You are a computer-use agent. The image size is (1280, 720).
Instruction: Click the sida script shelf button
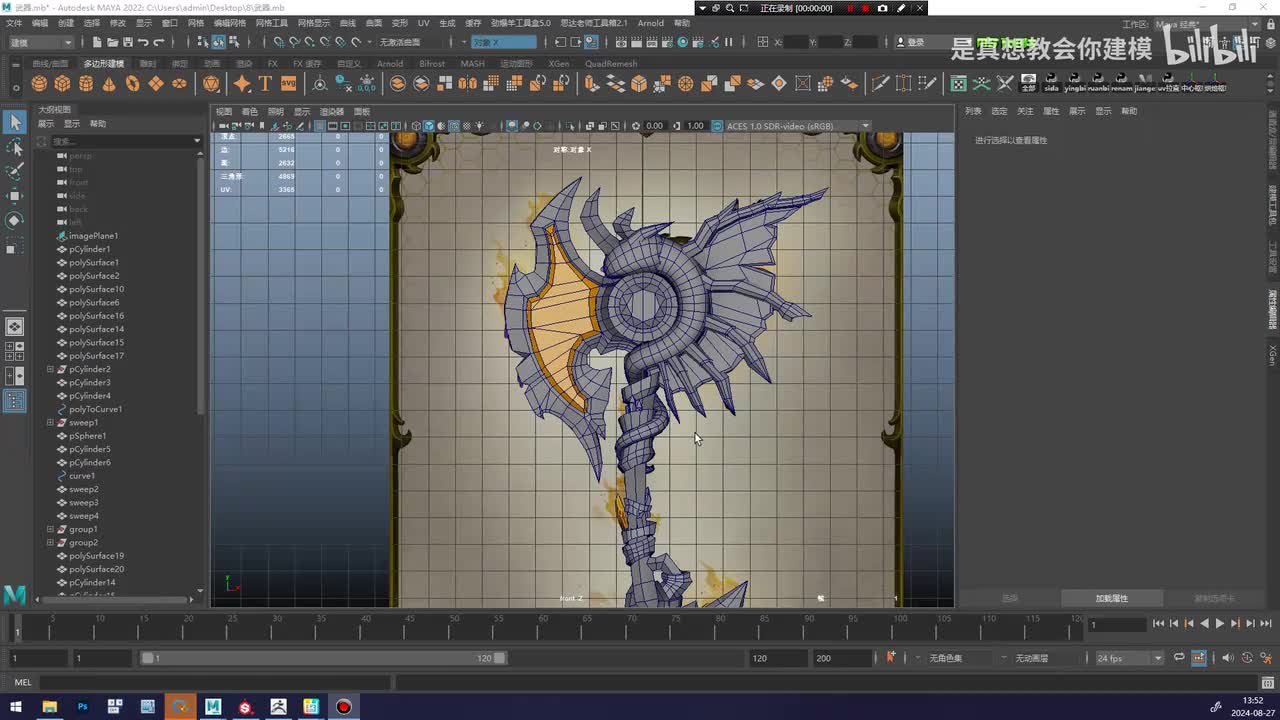click(x=1051, y=83)
